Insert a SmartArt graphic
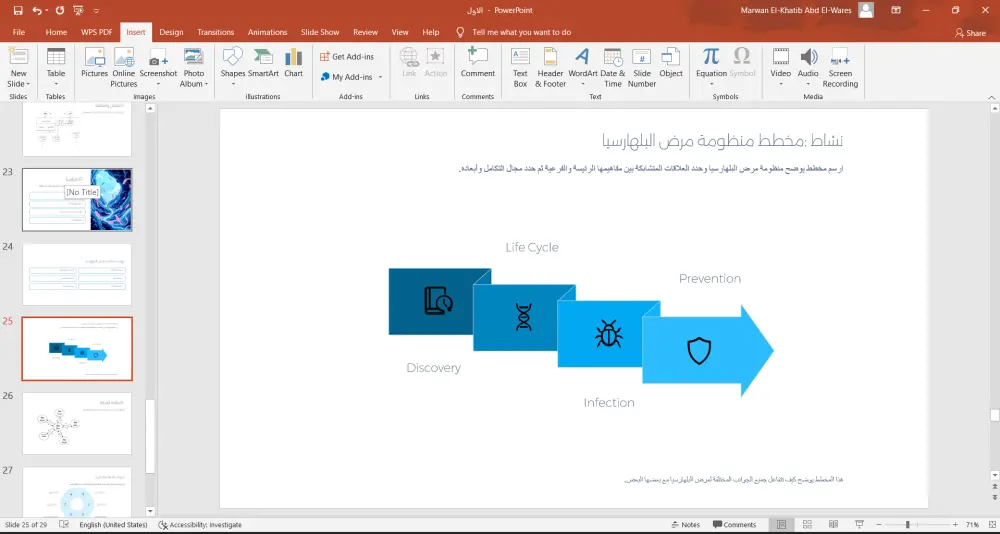 click(x=263, y=63)
